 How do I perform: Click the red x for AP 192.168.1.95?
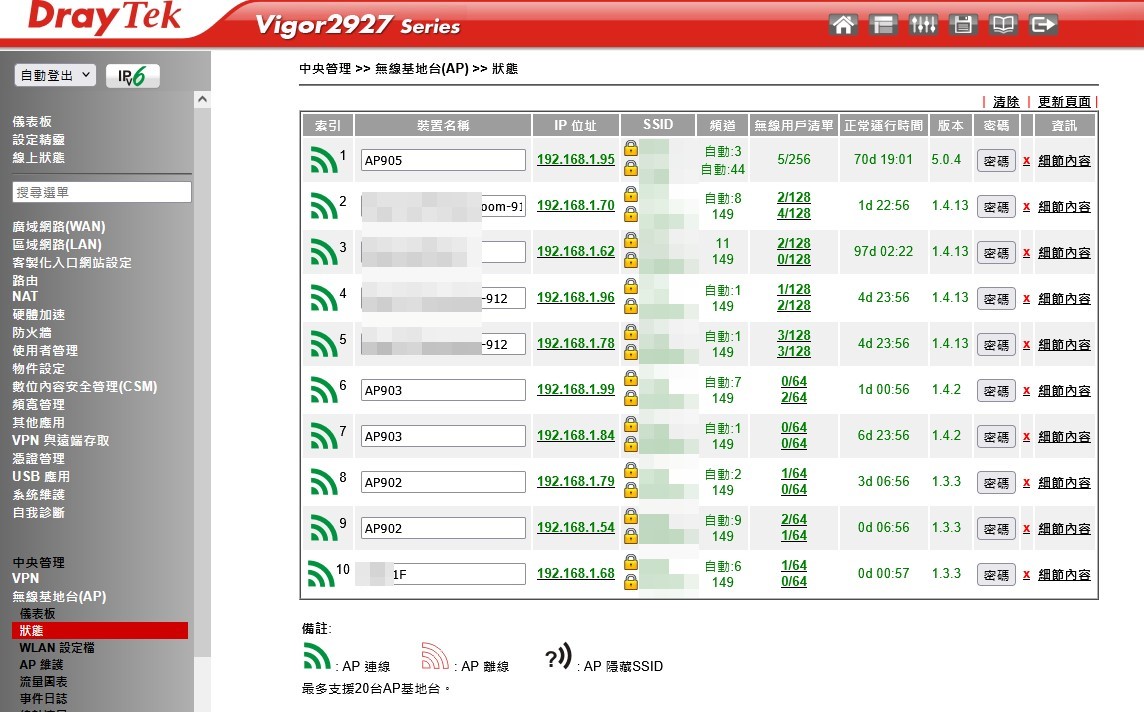(1026, 161)
